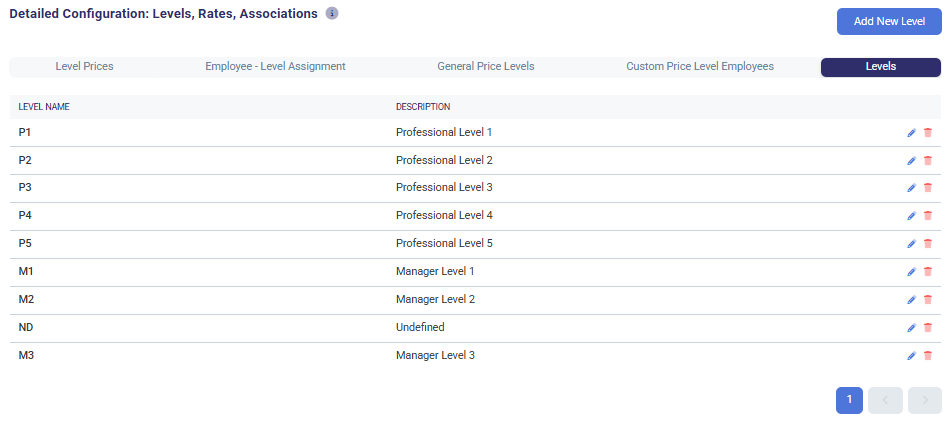This screenshot has width=951, height=423.
Task: Switch to the Level Prices tab
Action: 84,67
